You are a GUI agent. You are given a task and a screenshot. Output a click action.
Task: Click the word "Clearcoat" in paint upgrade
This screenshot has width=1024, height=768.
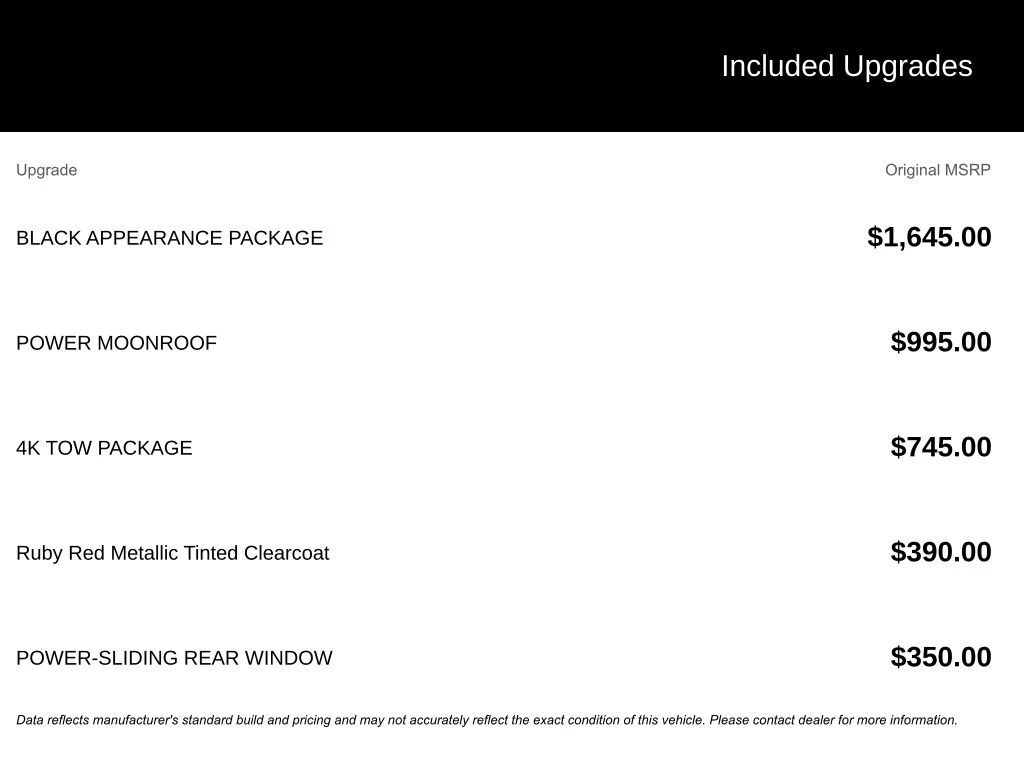286,553
